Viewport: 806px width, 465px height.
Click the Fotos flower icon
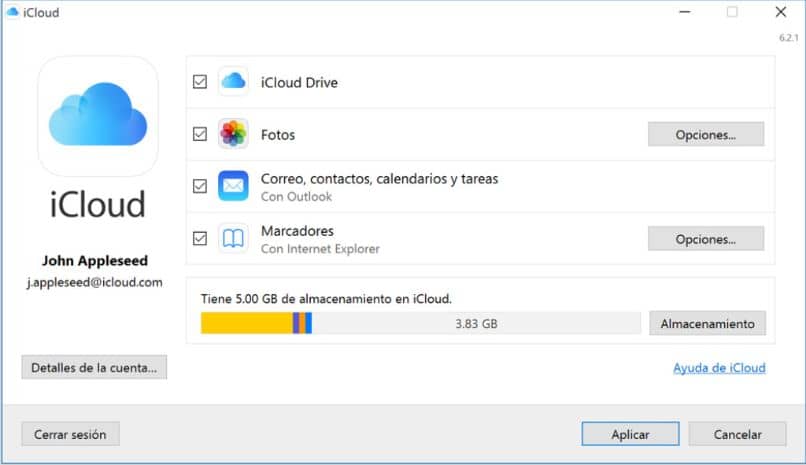click(233, 134)
